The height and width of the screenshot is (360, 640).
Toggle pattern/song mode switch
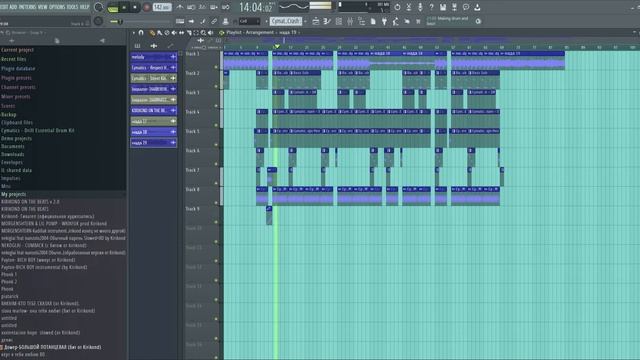[113, 7]
